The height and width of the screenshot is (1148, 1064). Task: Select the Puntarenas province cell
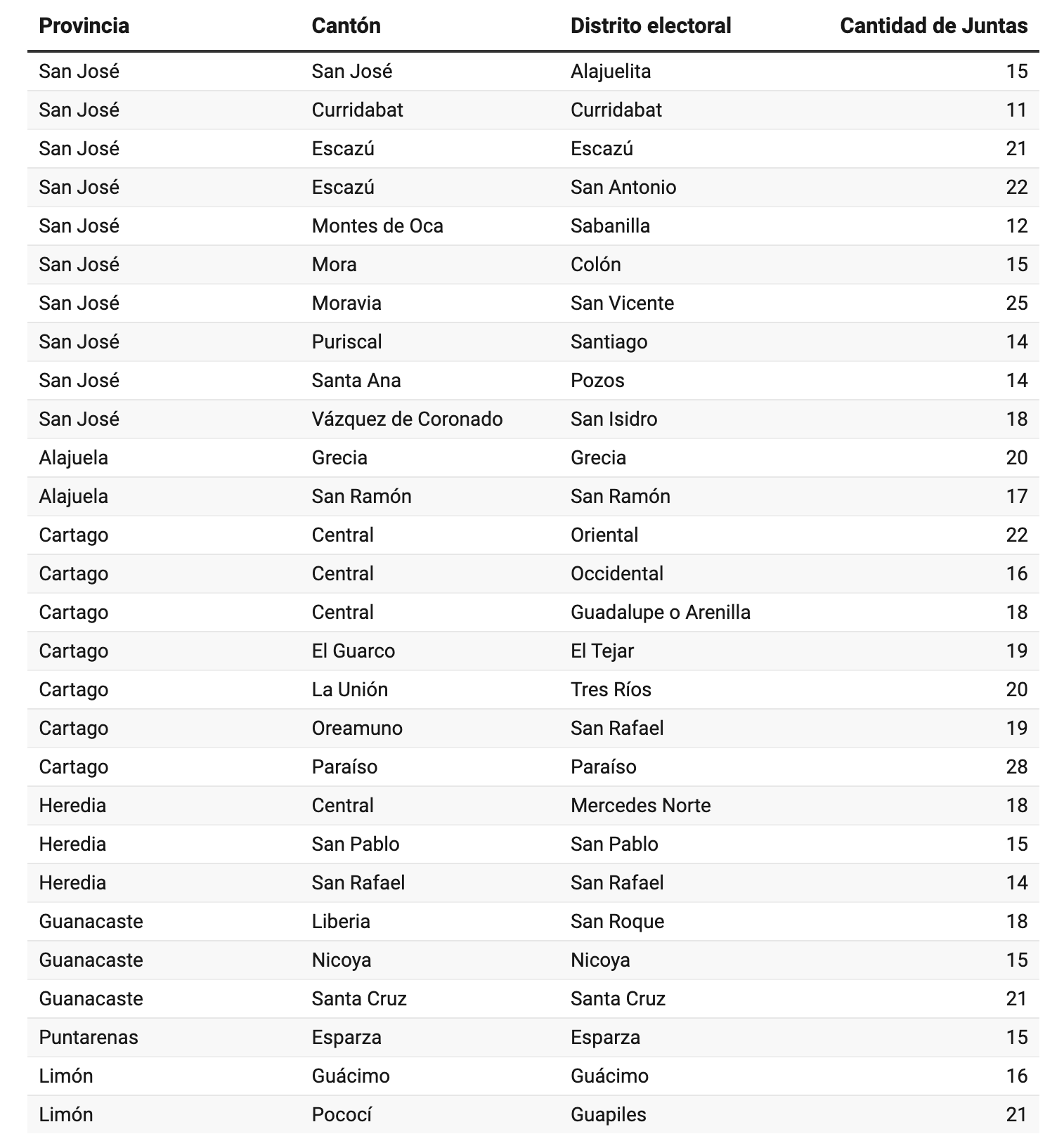(x=89, y=1038)
